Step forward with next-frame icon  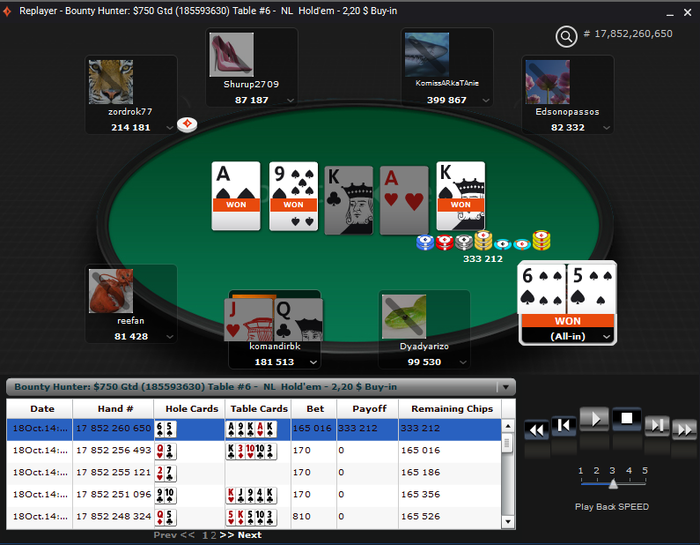tap(657, 425)
